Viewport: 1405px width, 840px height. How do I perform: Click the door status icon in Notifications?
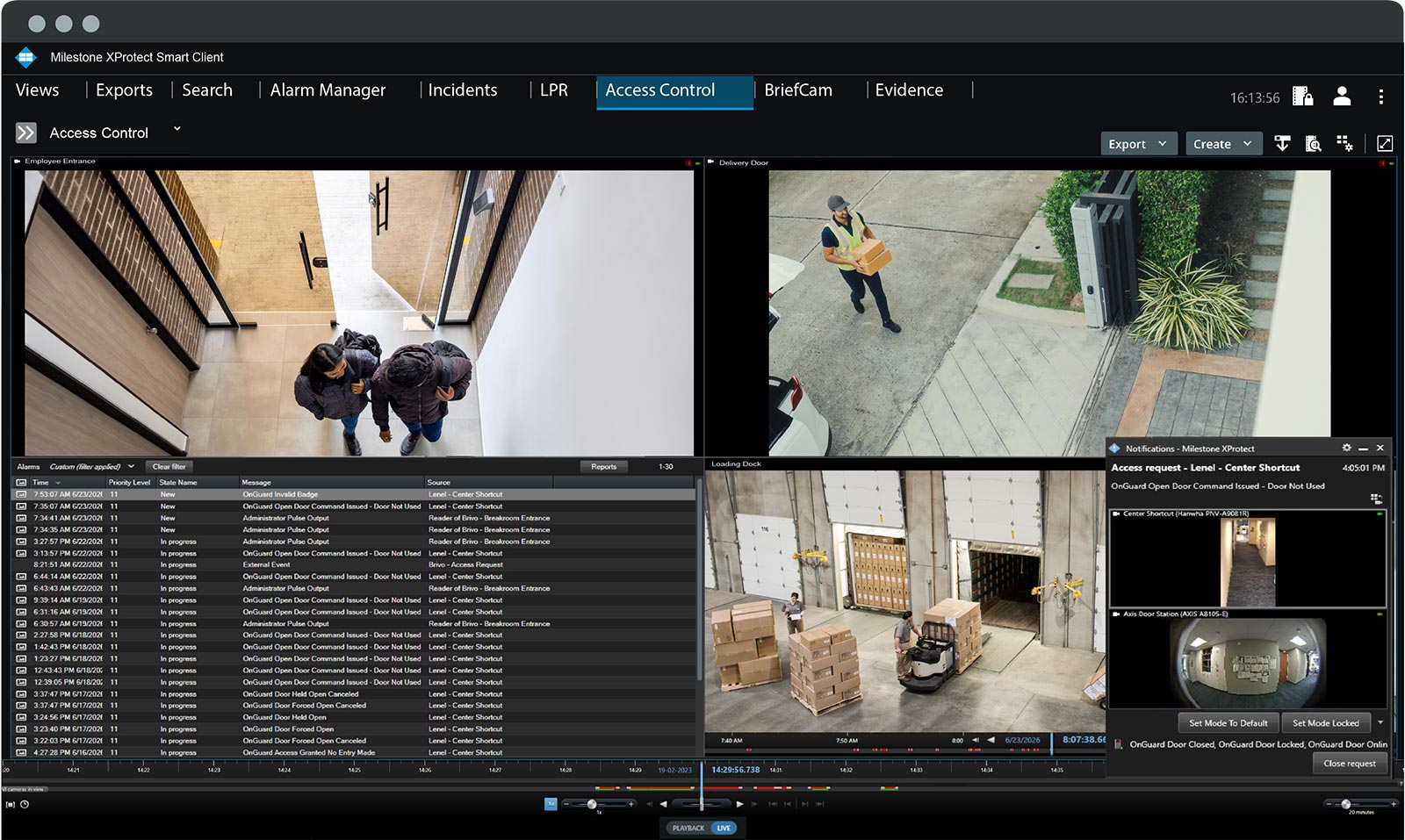click(x=1119, y=744)
